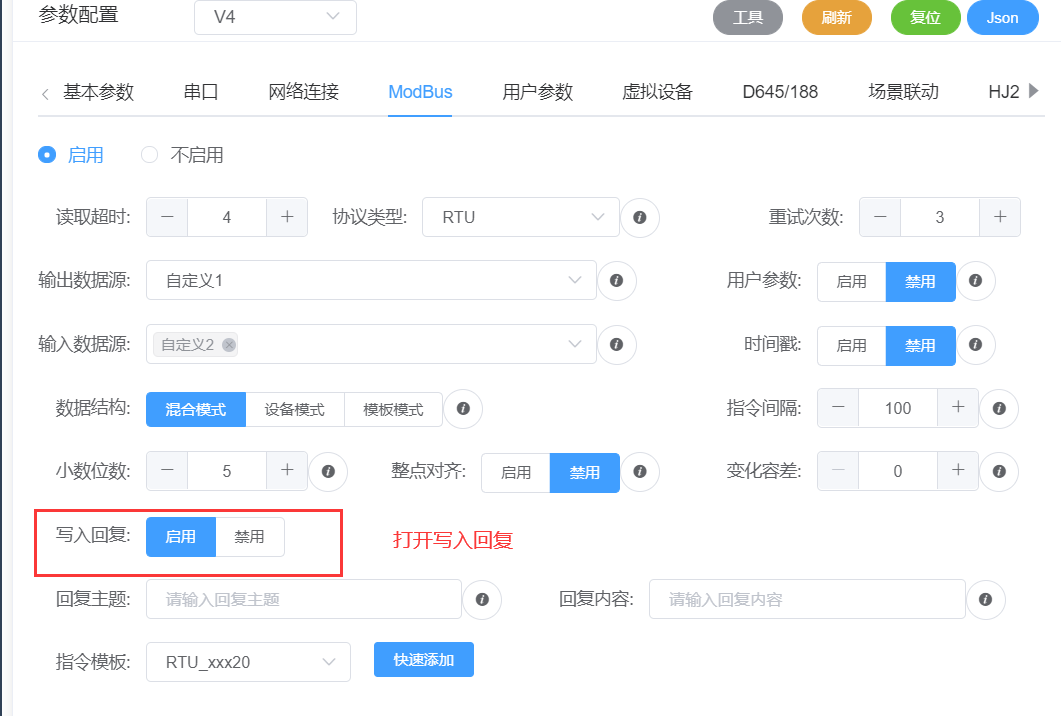Choose 混合模式 data structure
Viewport: 1061px width, 716px height.
click(196, 409)
